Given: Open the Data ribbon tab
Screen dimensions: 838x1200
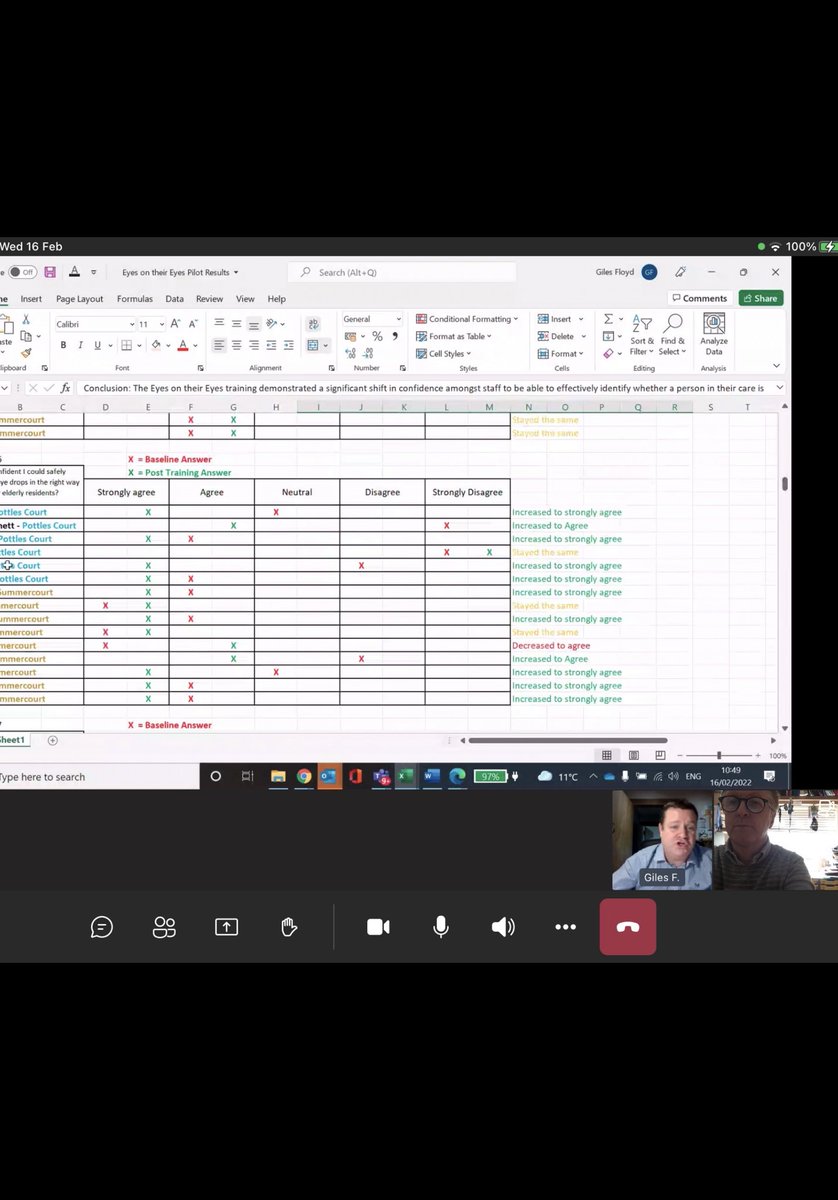Looking at the screenshot, I should pyautogui.click(x=174, y=298).
